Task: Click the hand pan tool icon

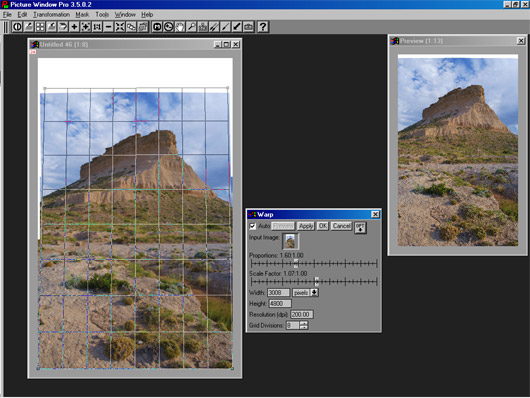Action: [x=180, y=27]
